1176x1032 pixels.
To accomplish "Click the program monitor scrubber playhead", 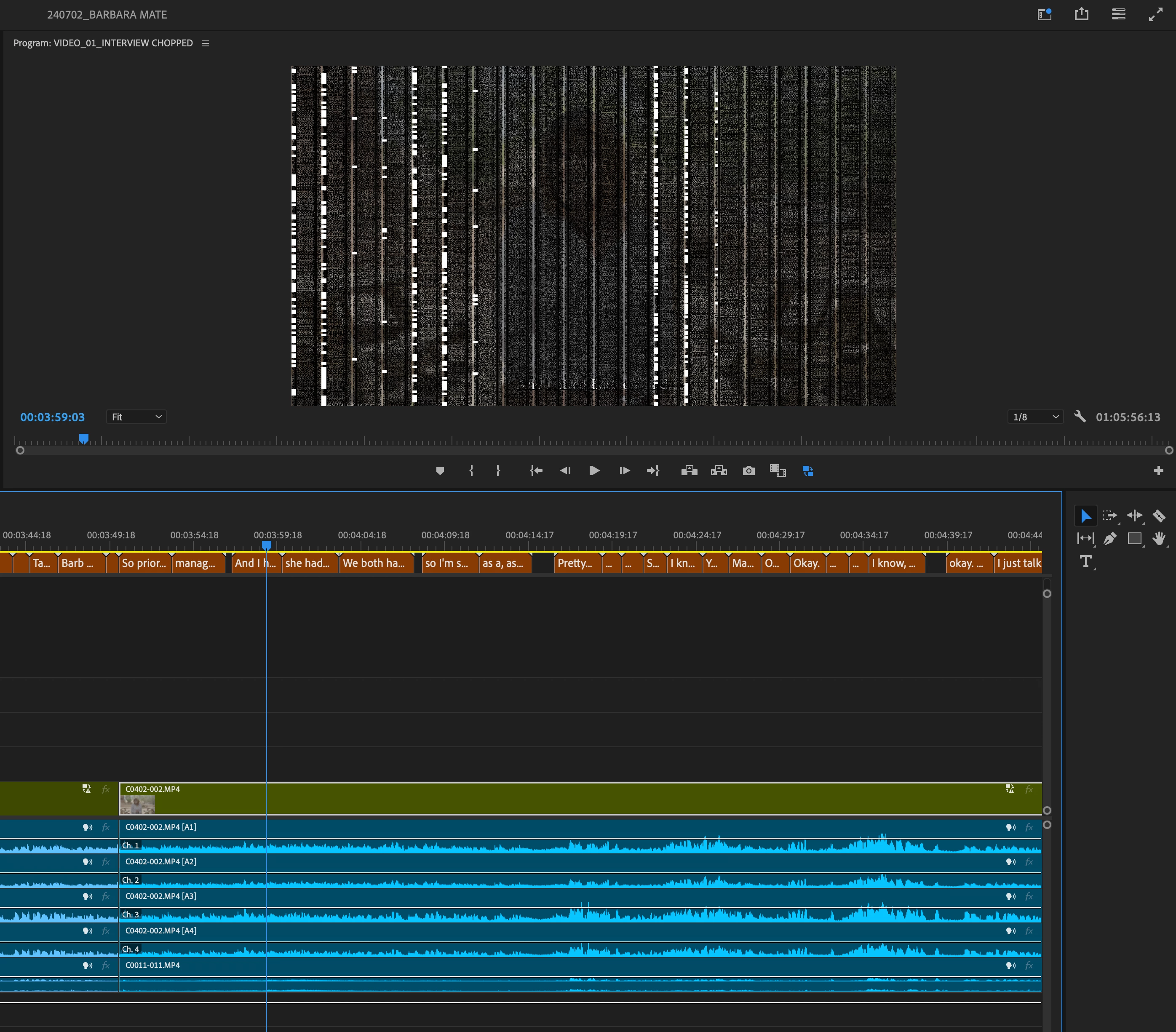I will point(84,439).
